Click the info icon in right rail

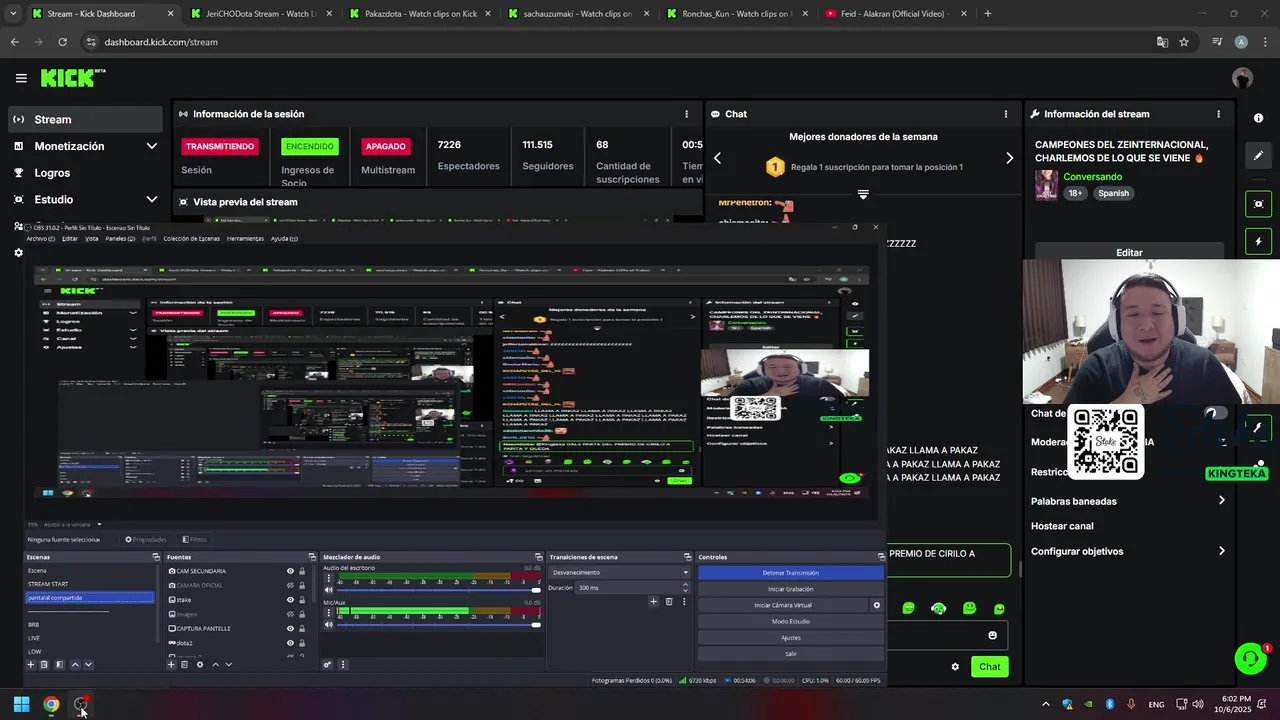pos(1258,118)
